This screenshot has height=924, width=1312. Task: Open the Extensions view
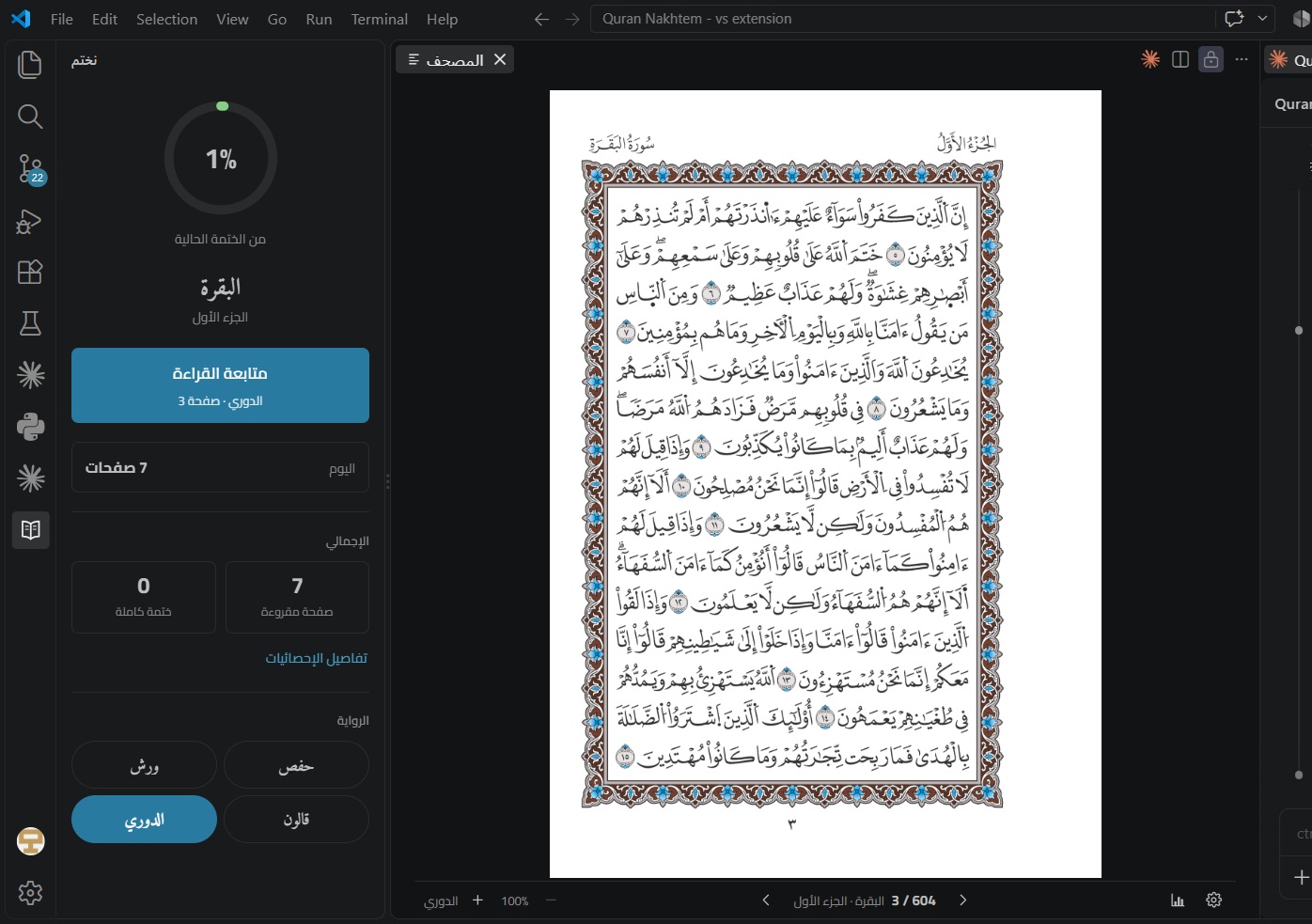pos(30,272)
